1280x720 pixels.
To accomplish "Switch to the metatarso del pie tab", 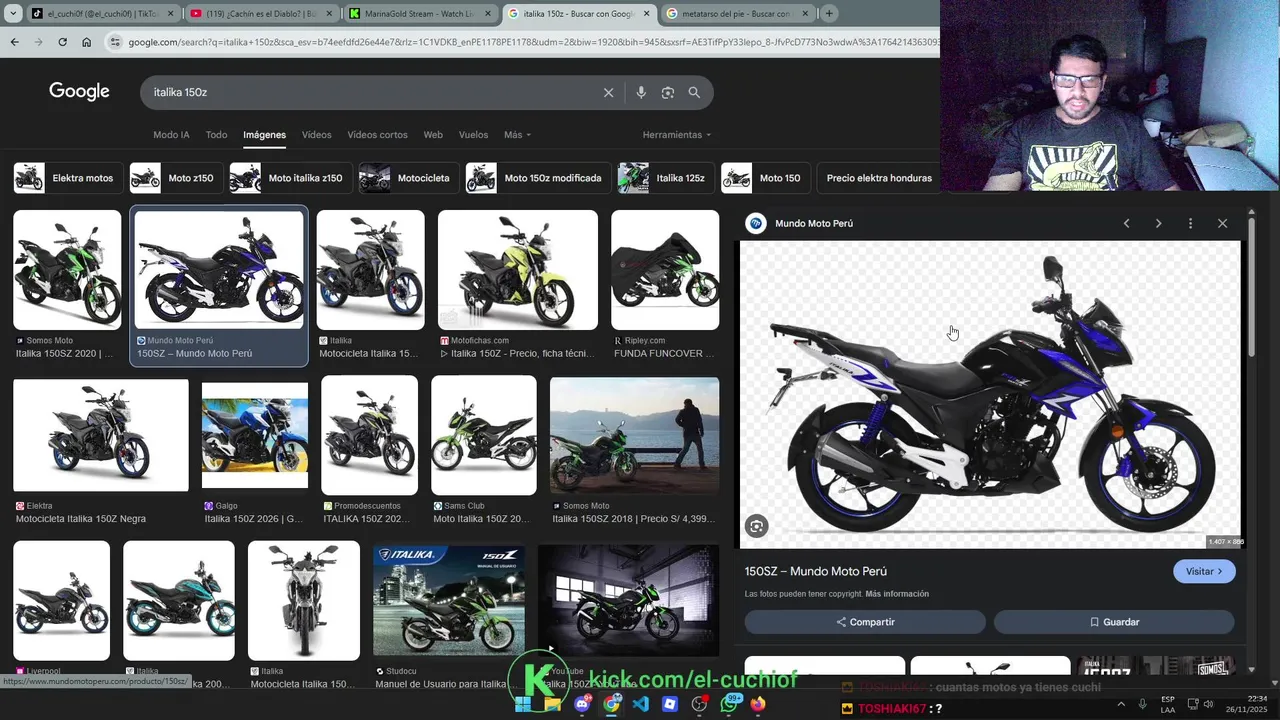I will pyautogui.click(x=736, y=14).
